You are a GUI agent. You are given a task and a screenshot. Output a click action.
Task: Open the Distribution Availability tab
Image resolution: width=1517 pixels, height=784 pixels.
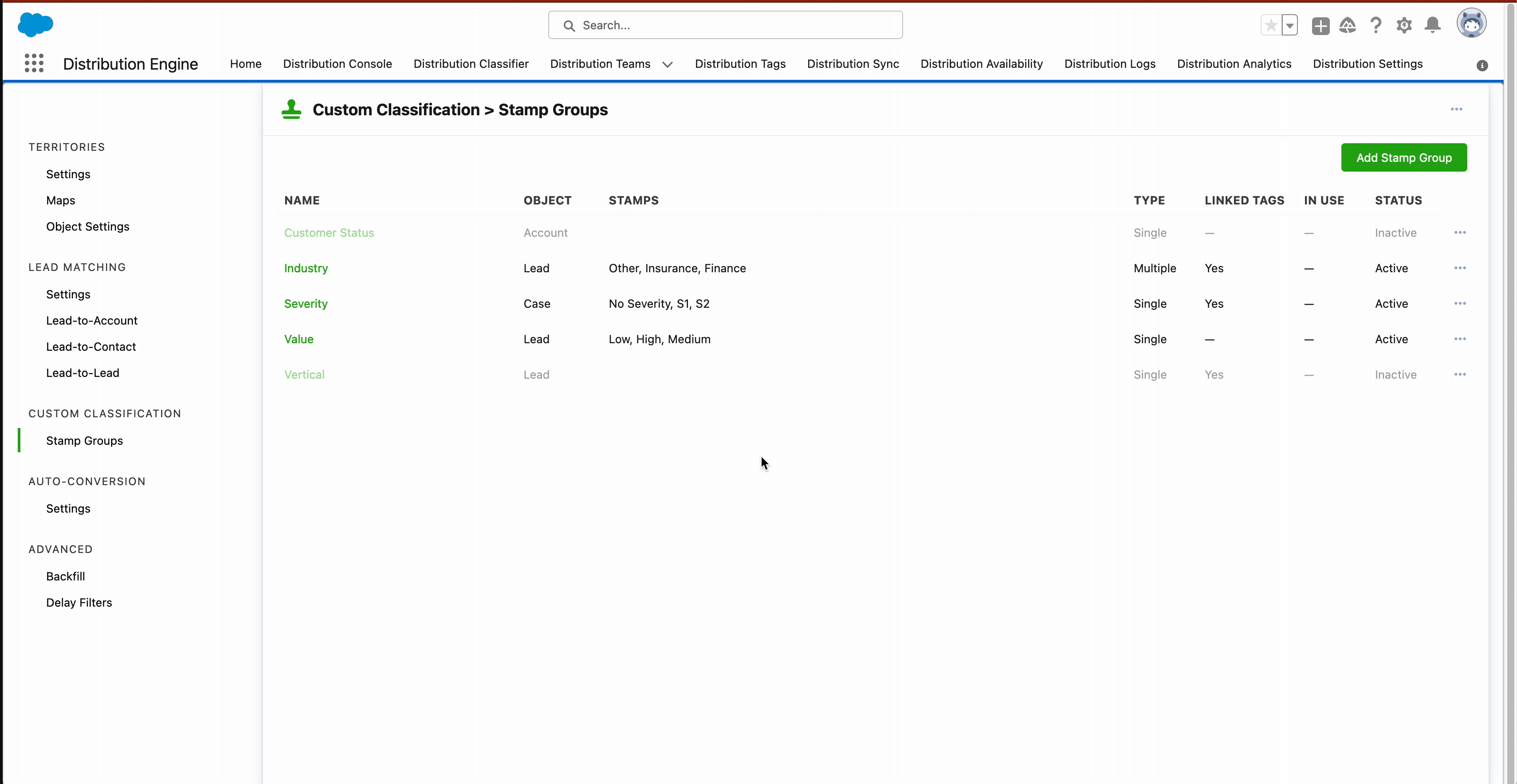point(981,63)
